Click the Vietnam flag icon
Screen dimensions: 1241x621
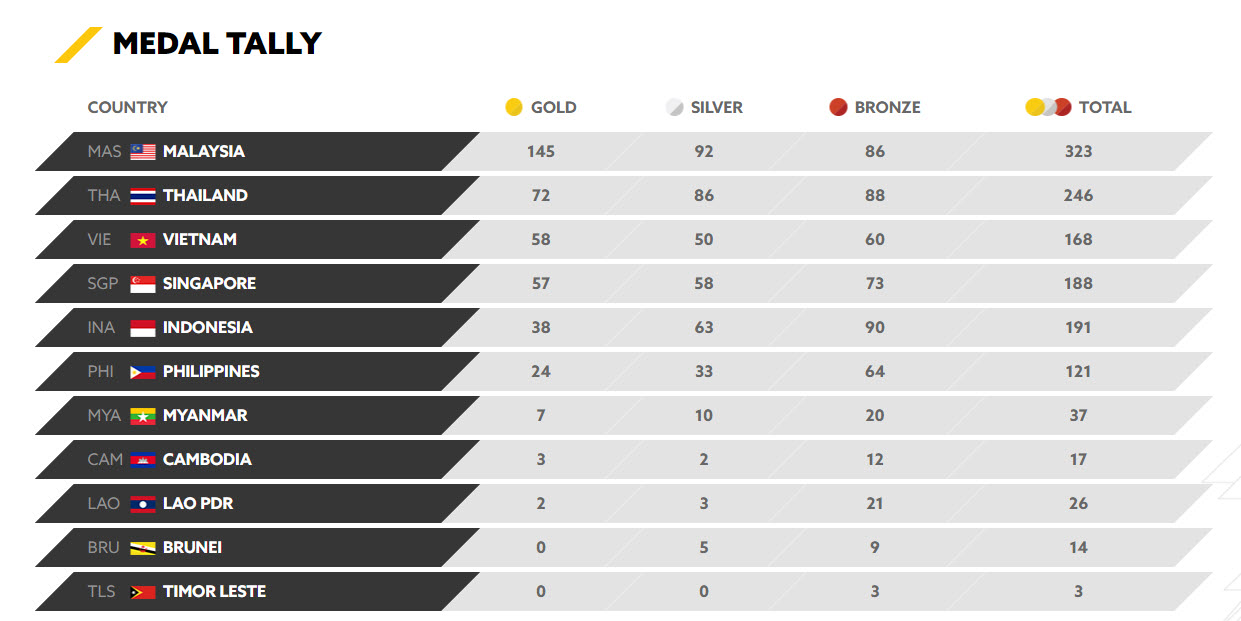[x=143, y=240]
